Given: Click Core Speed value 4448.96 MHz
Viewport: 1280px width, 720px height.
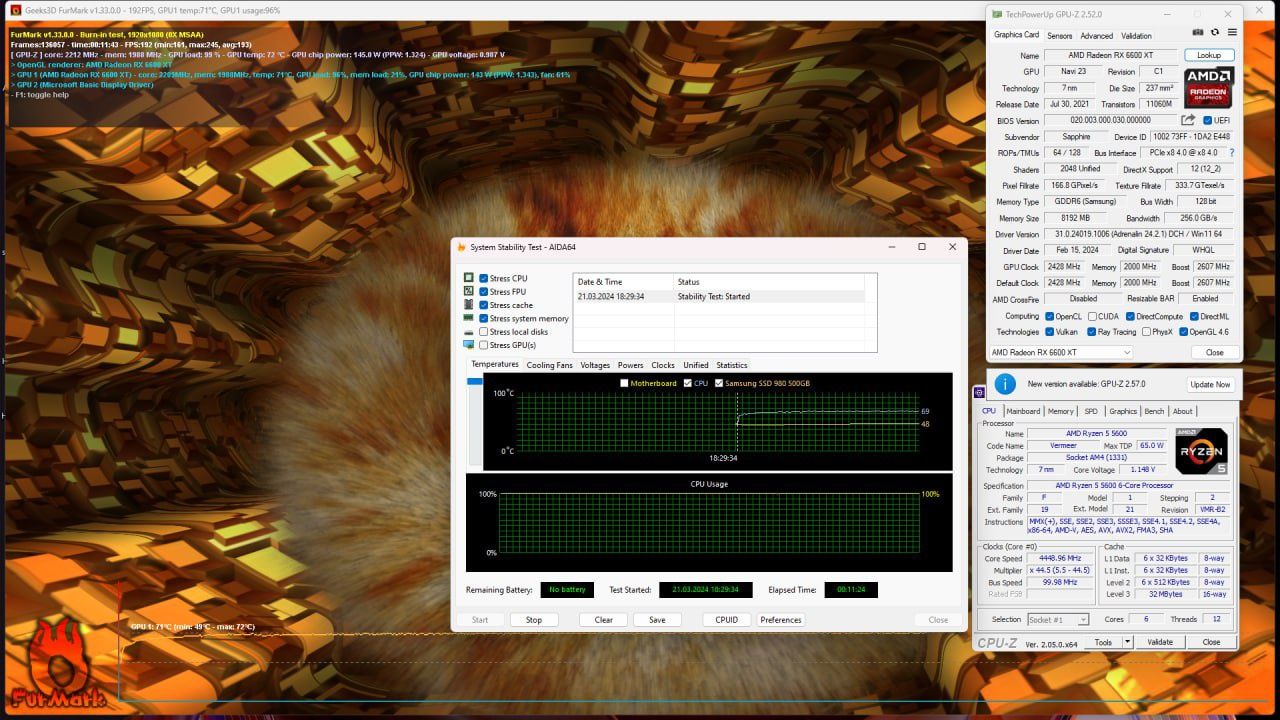Looking at the screenshot, I should coord(1060,558).
